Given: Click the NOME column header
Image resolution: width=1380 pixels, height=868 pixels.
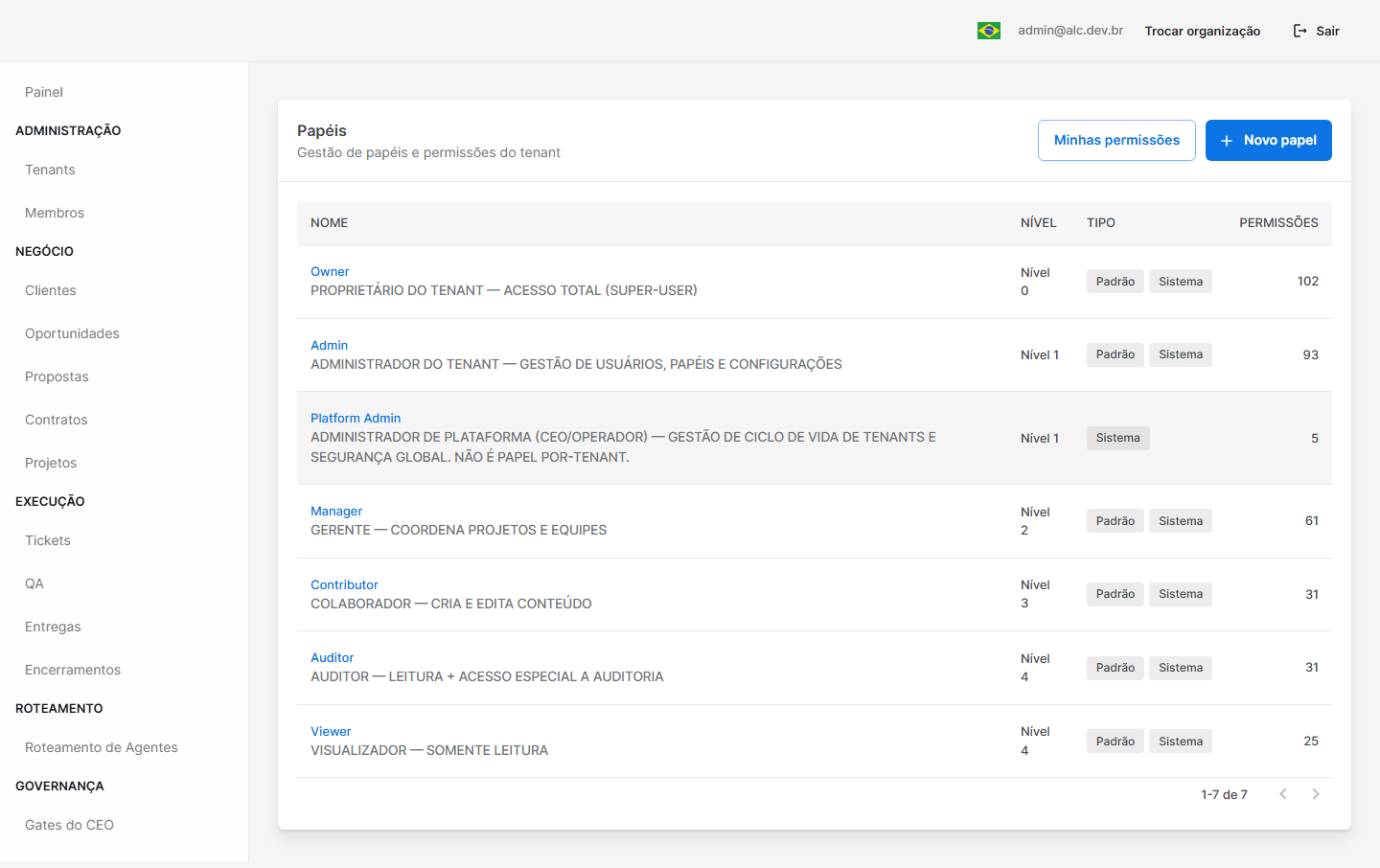Looking at the screenshot, I should tap(330, 223).
